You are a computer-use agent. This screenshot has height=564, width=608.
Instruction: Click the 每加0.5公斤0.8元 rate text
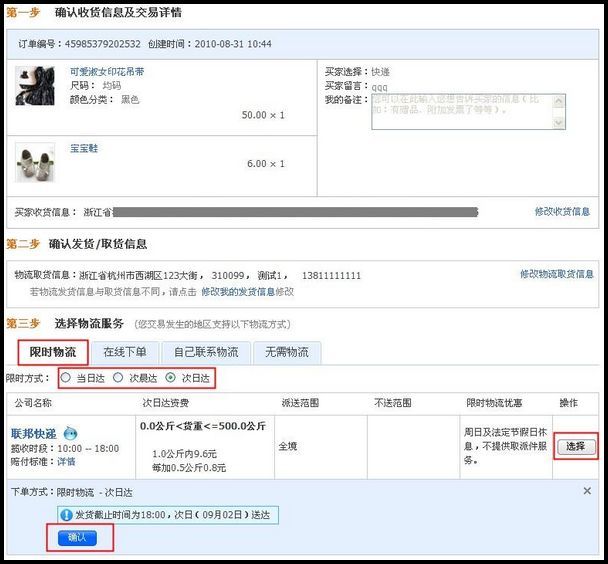click(x=189, y=468)
